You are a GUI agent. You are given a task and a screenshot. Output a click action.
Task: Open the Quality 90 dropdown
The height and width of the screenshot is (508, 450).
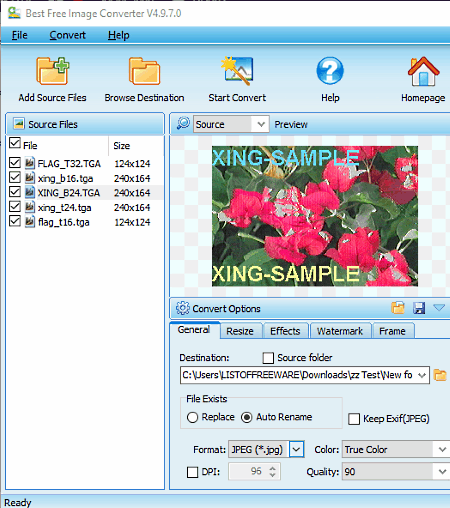pyautogui.click(x=442, y=472)
